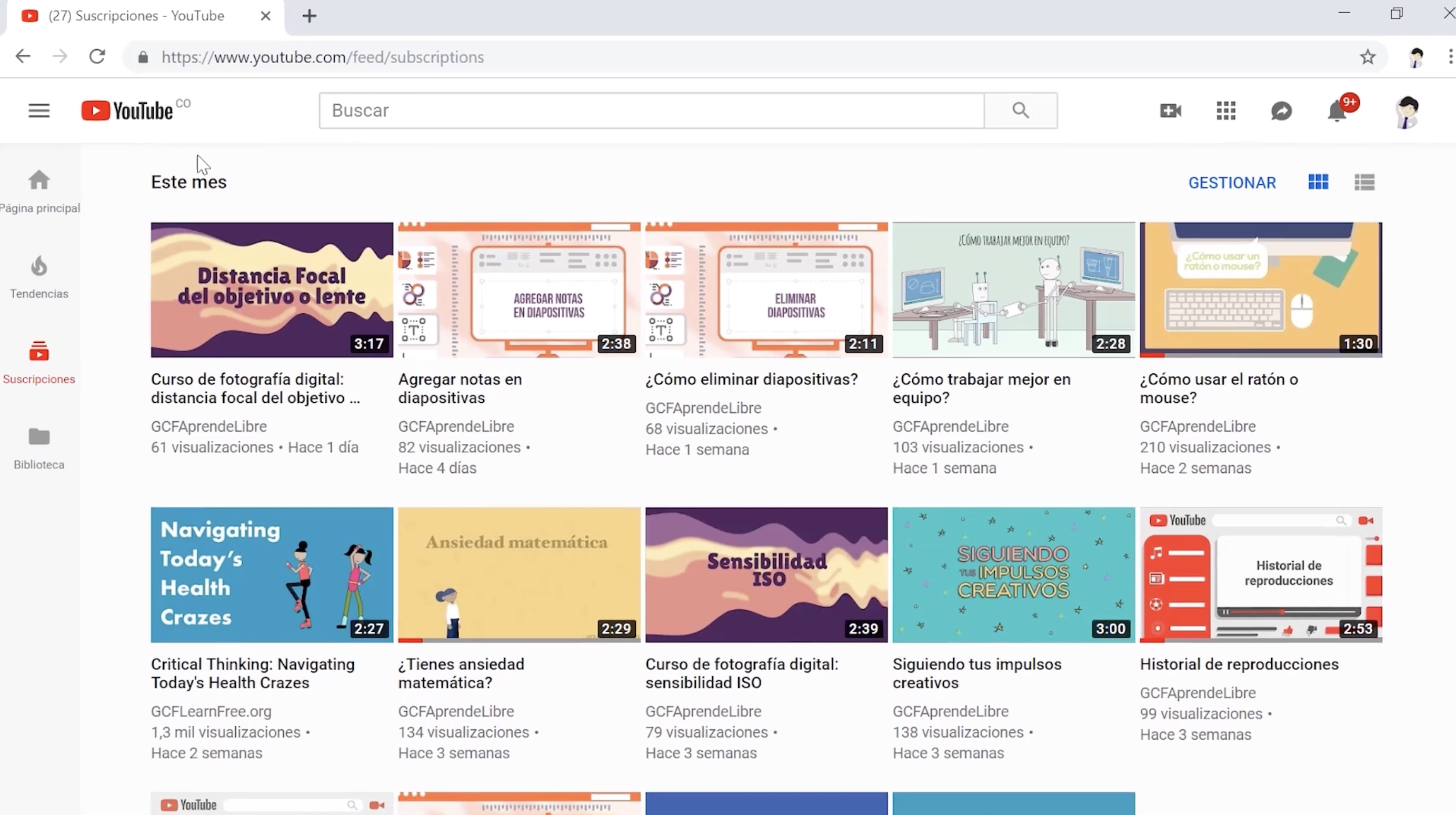Click title 'Historial de reproducciones'

point(1240,664)
